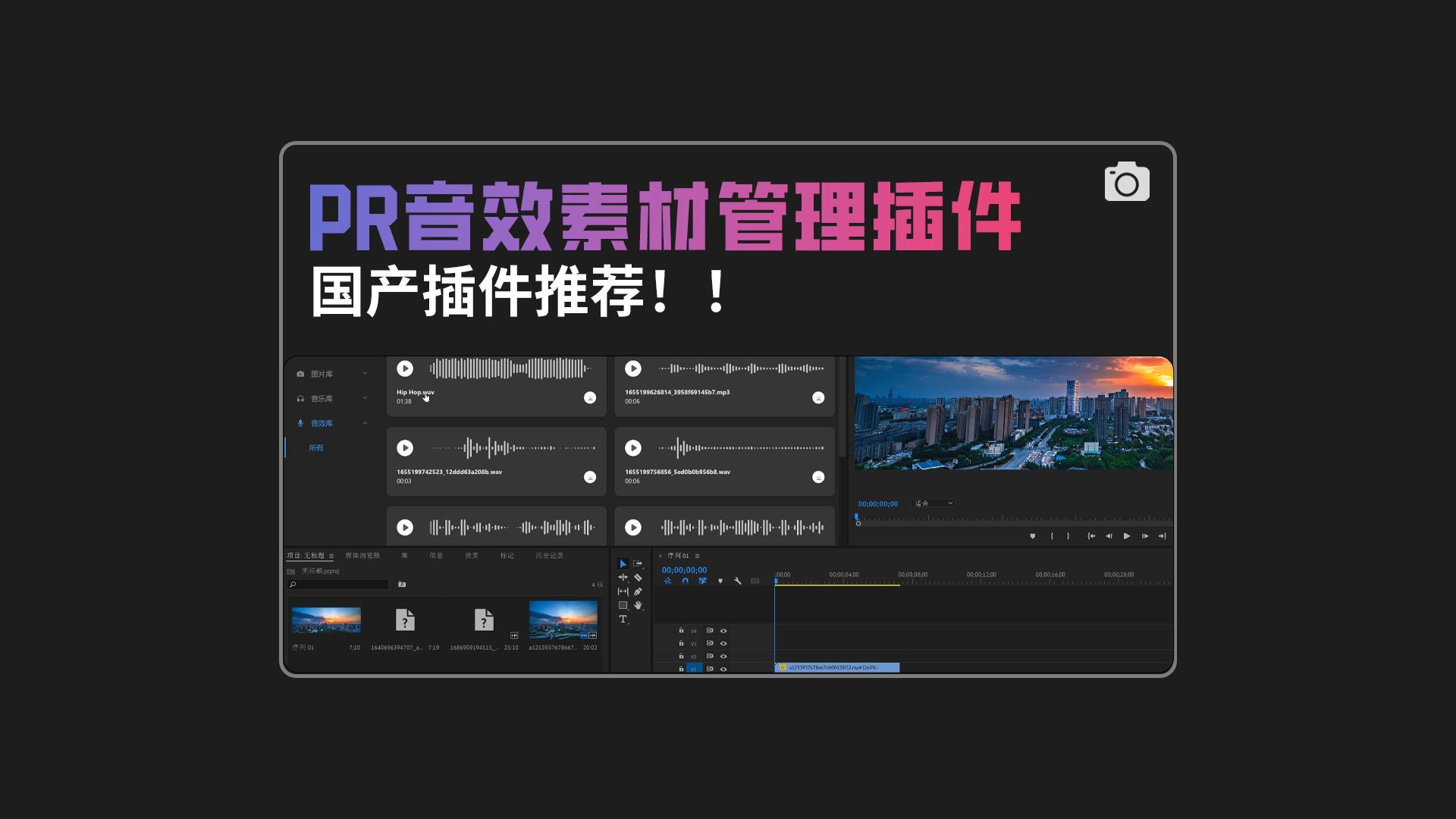Select the a1253937678667 video thumbnail
Screen dimensions: 1456x819
563,620
